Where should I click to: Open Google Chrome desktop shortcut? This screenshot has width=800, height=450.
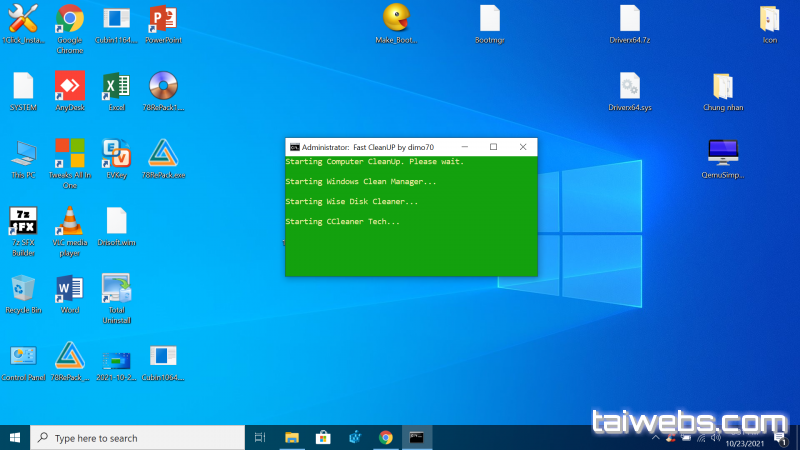coord(69,19)
